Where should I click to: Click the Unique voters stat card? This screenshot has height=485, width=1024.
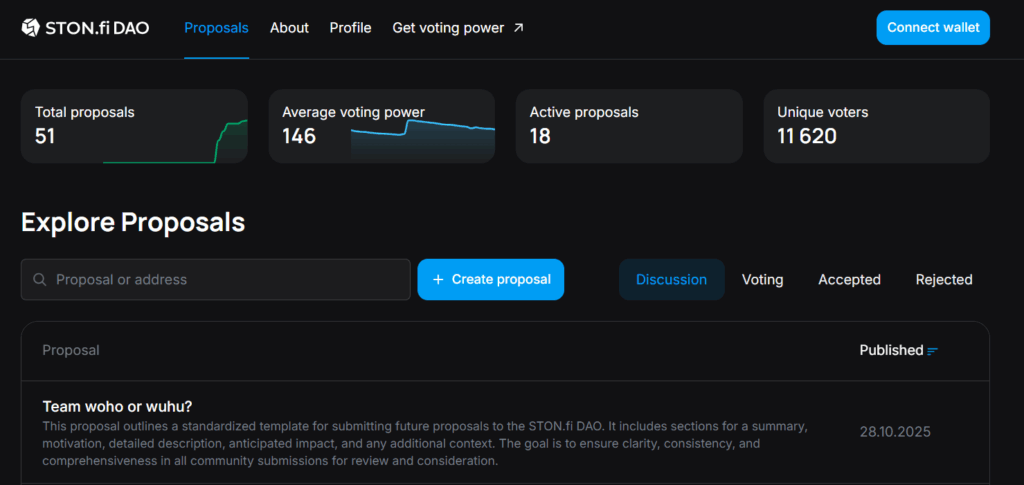876,125
